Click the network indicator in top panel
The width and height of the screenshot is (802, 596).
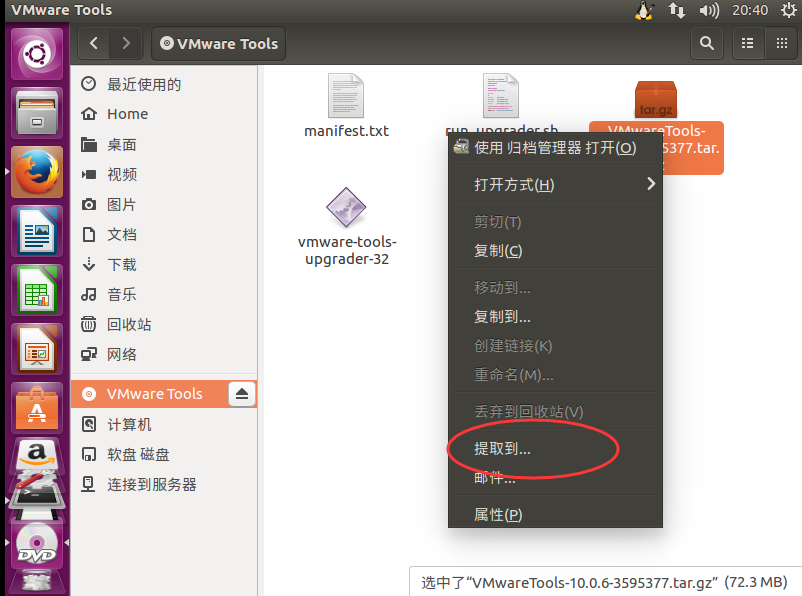pos(677,10)
